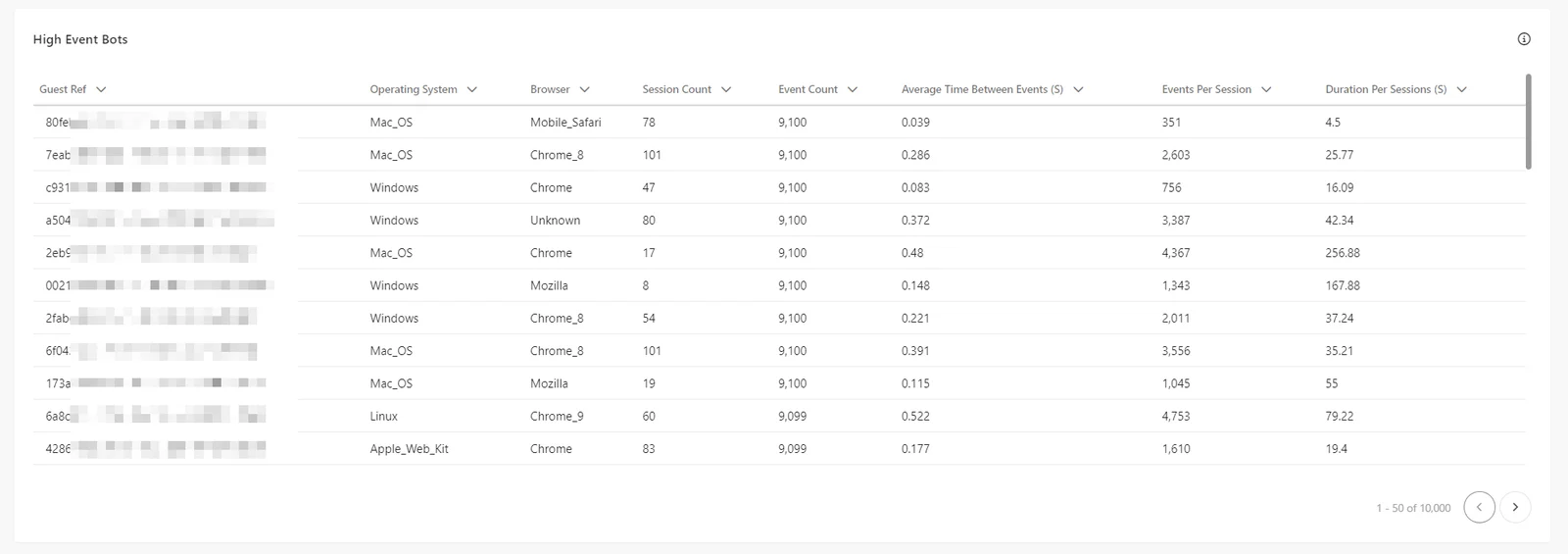Click events per session value 2,603
Viewport: 1568px width, 554px height.
click(1176, 155)
